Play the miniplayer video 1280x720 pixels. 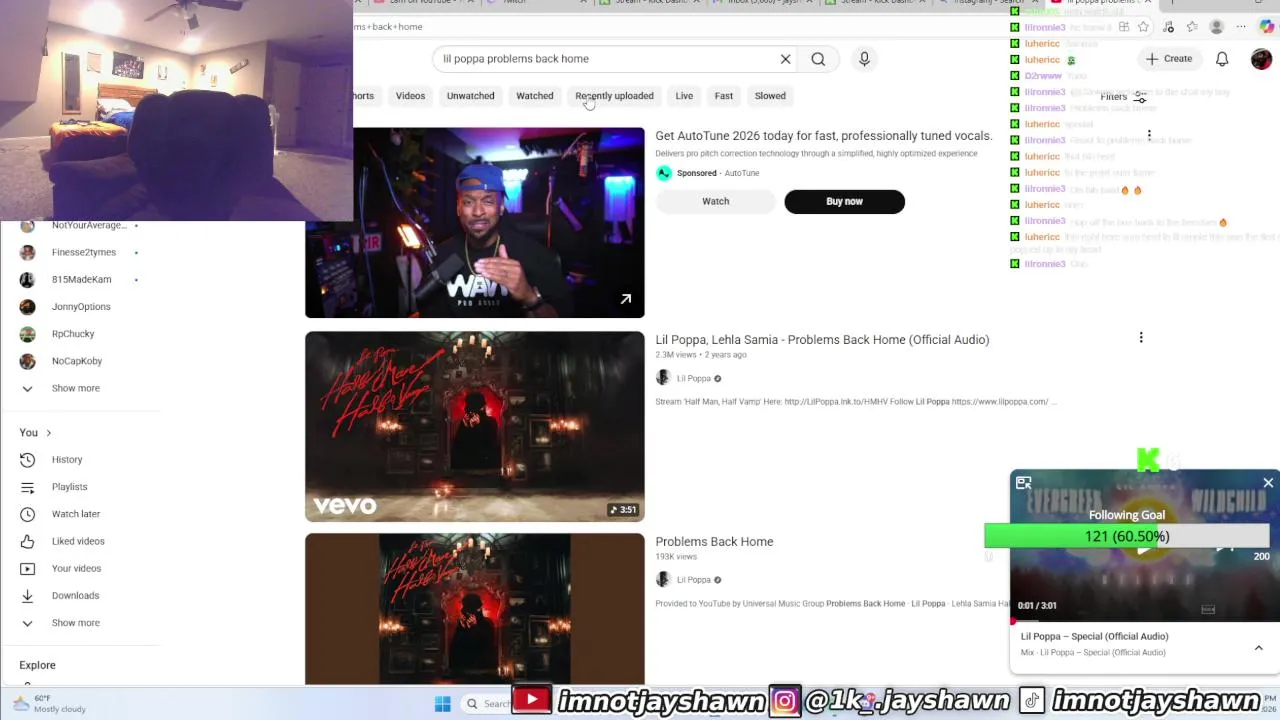[x=1144, y=548]
